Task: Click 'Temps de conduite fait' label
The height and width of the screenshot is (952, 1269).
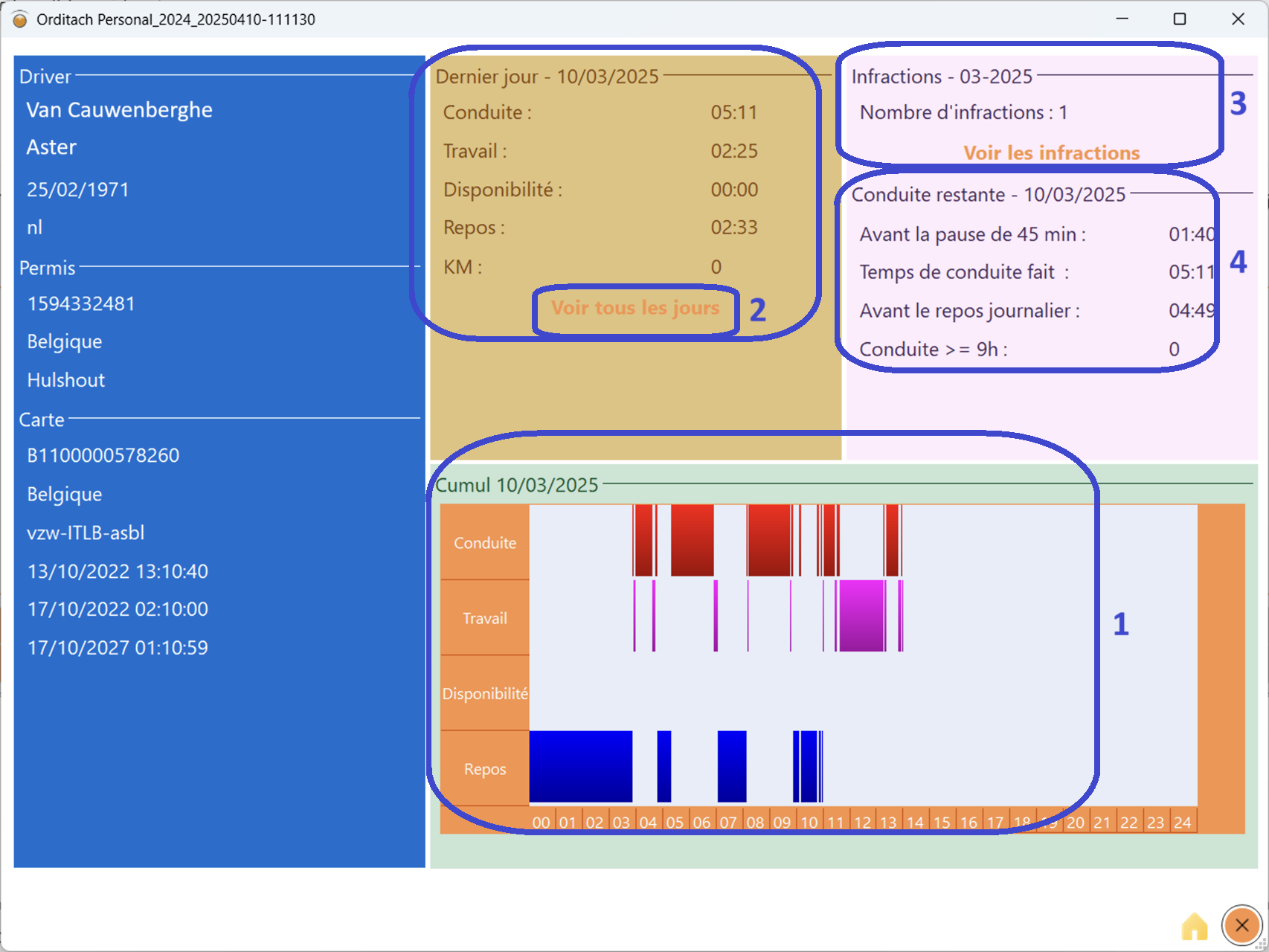Action: (965, 272)
